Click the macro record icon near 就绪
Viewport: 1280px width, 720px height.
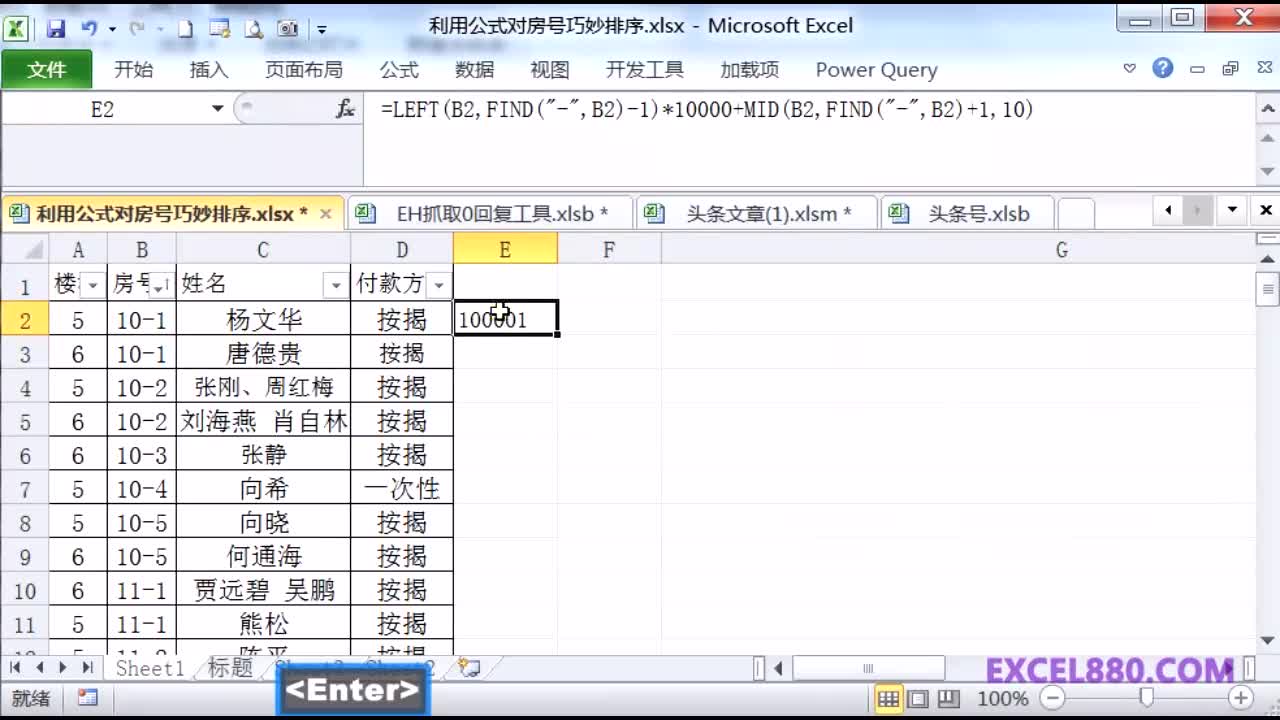(x=88, y=697)
